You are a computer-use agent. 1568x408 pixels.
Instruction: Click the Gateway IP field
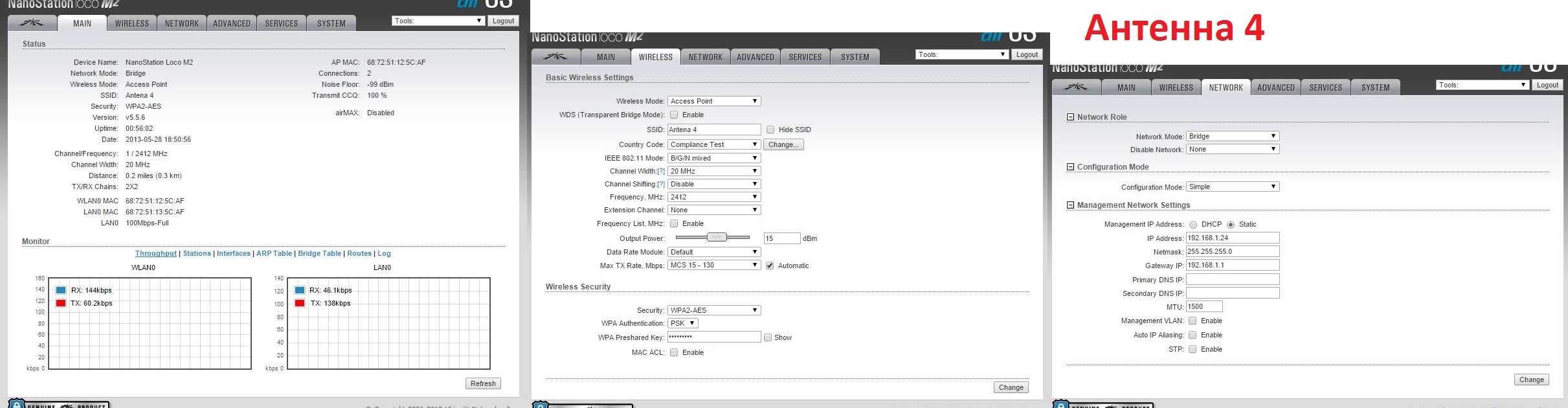click(1233, 265)
